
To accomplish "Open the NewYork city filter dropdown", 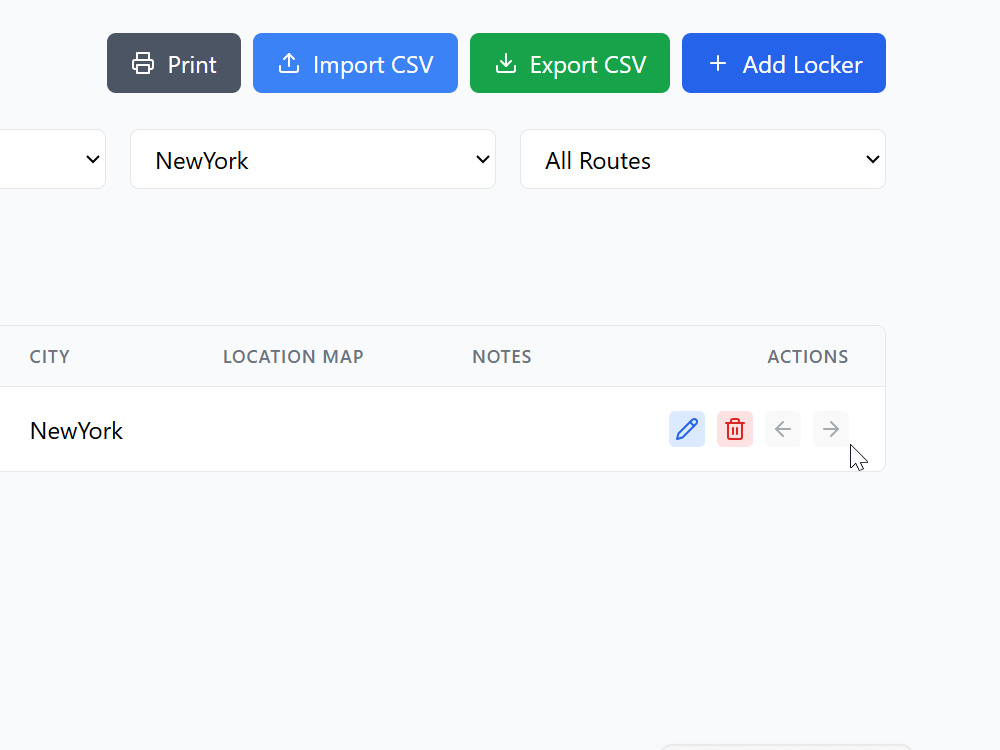I will [312, 159].
